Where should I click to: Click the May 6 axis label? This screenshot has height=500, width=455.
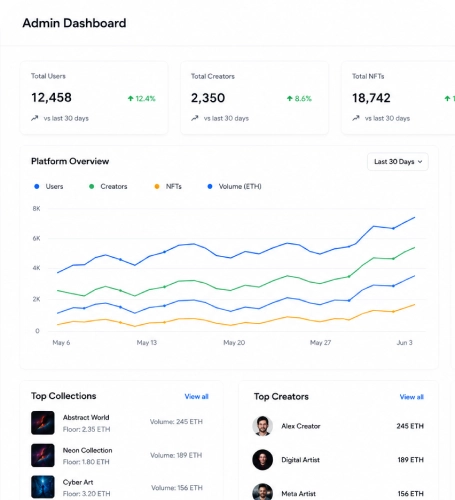click(61, 343)
